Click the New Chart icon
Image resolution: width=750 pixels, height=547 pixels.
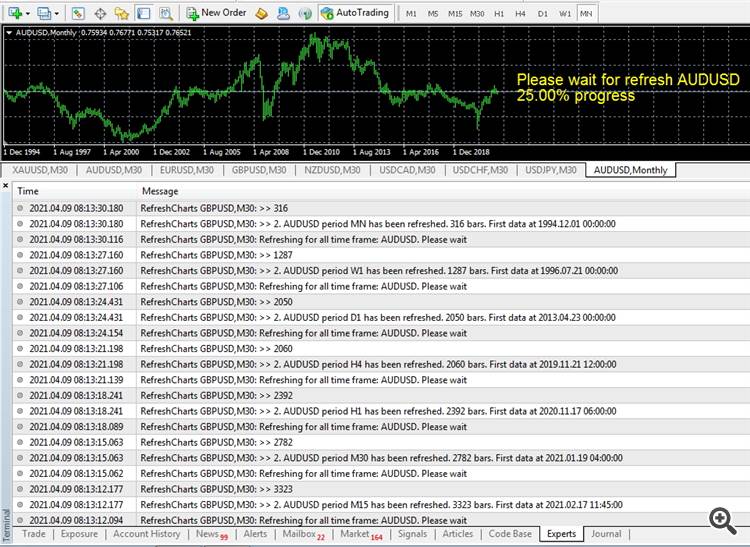pos(15,13)
